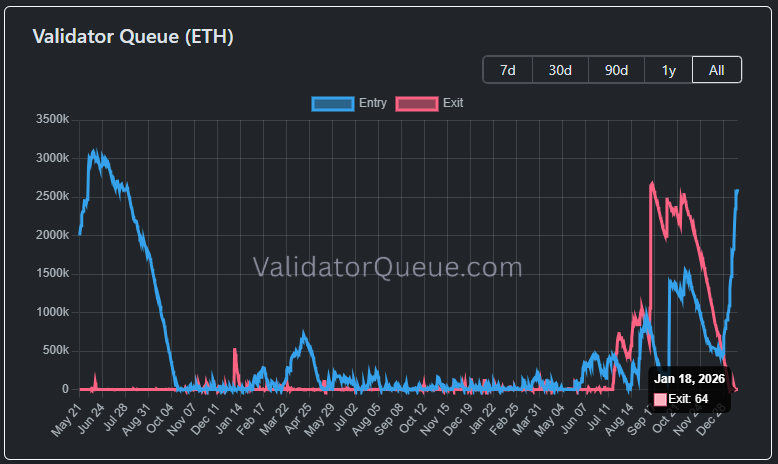Screen dimensions: 778x464
Task: Choose the 1y range button
Action: [668, 70]
